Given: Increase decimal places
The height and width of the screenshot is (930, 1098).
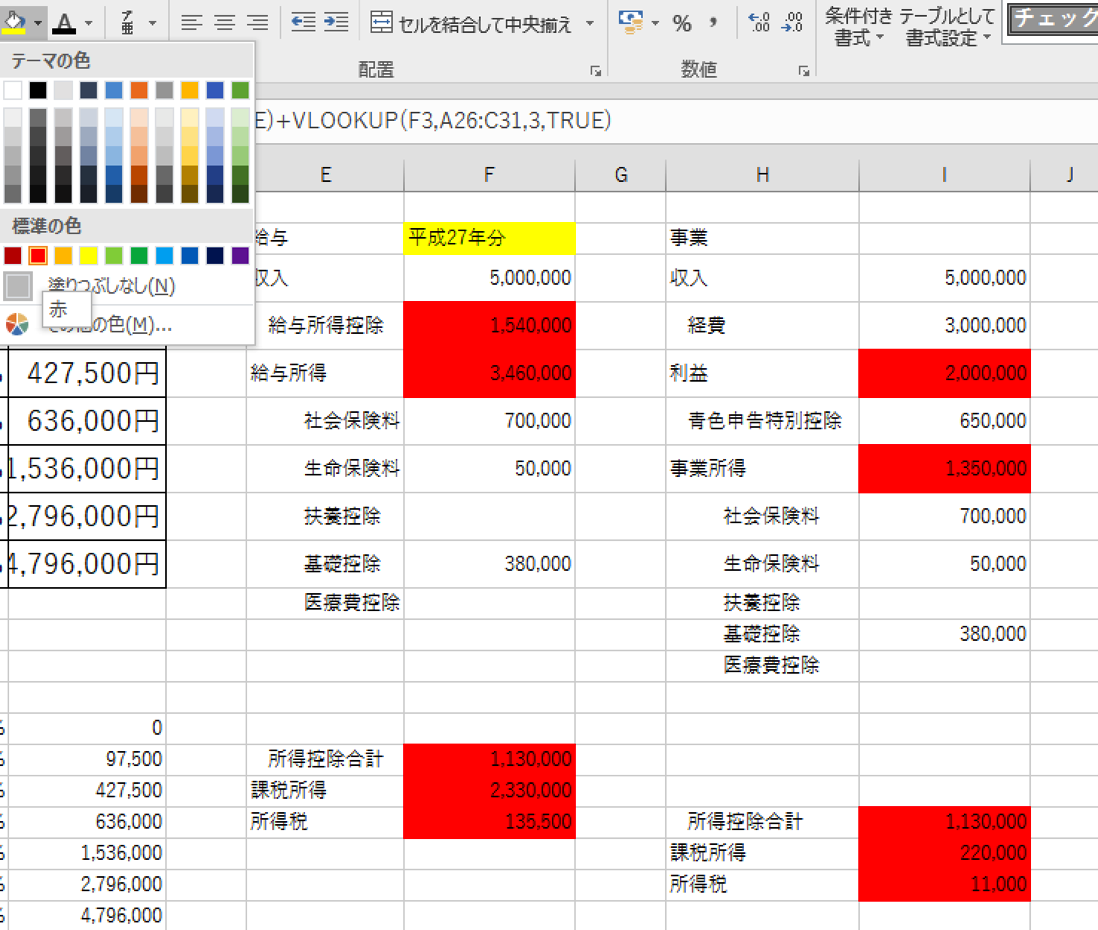Looking at the screenshot, I should coord(758,23).
